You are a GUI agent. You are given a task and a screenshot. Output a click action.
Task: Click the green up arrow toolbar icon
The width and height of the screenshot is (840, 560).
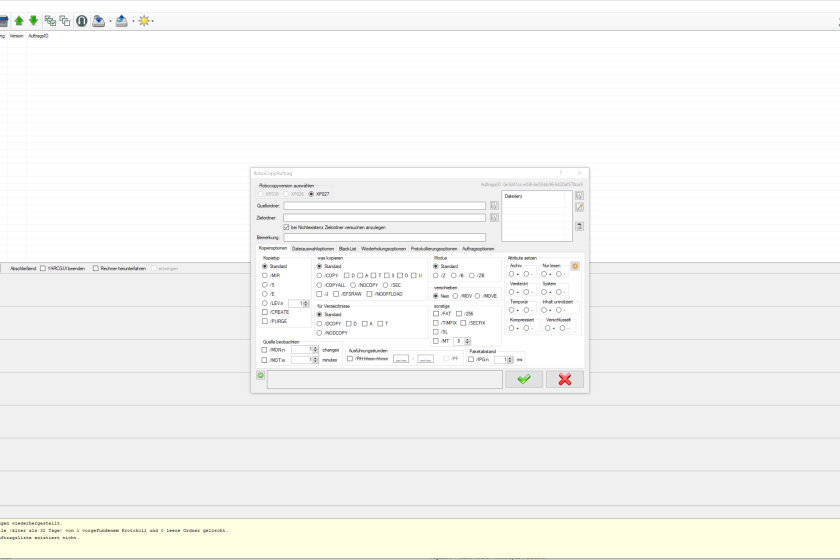(19, 21)
